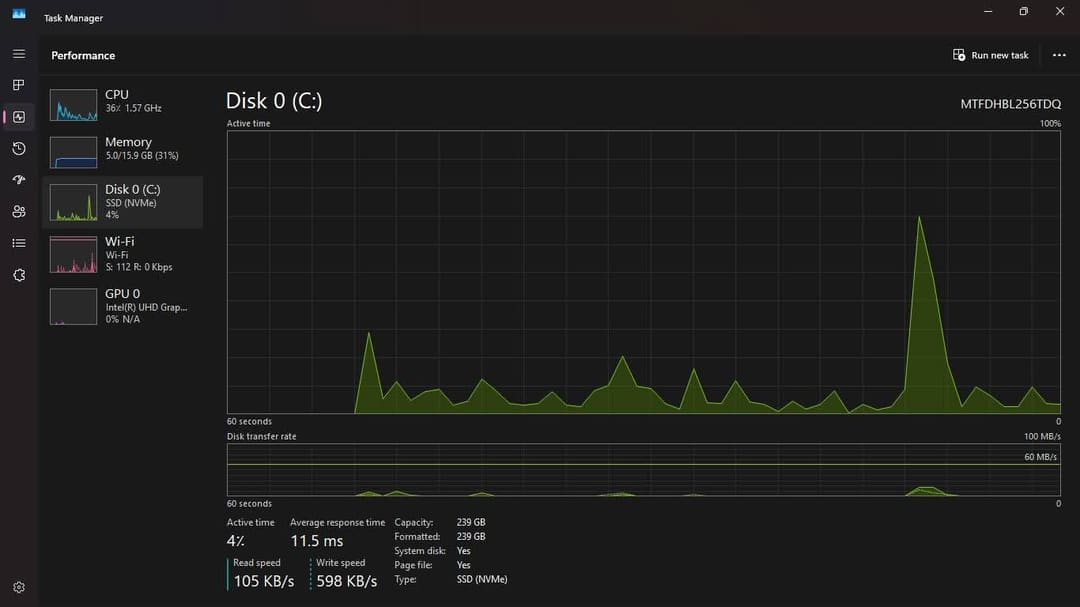
Task: Click the Run new task button
Action: click(990, 55)
